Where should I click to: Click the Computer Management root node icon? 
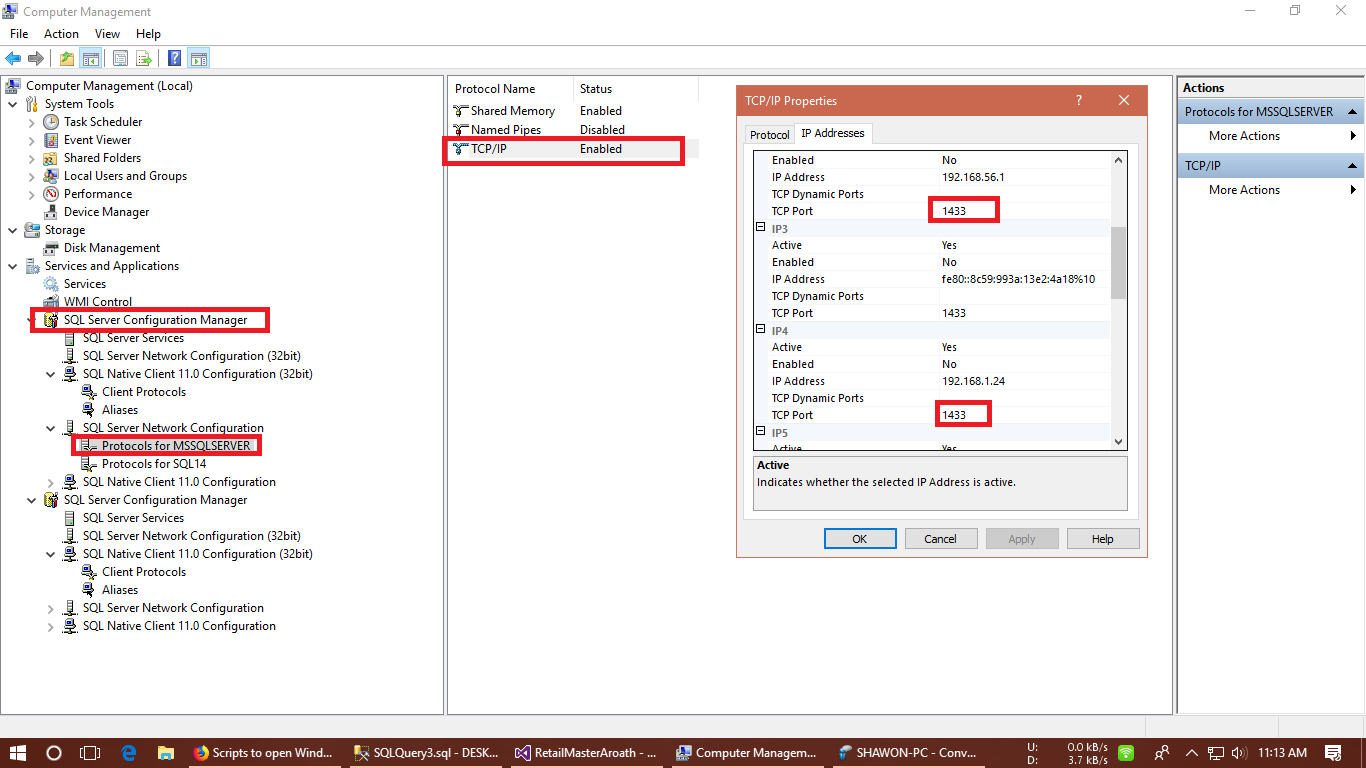13,86
